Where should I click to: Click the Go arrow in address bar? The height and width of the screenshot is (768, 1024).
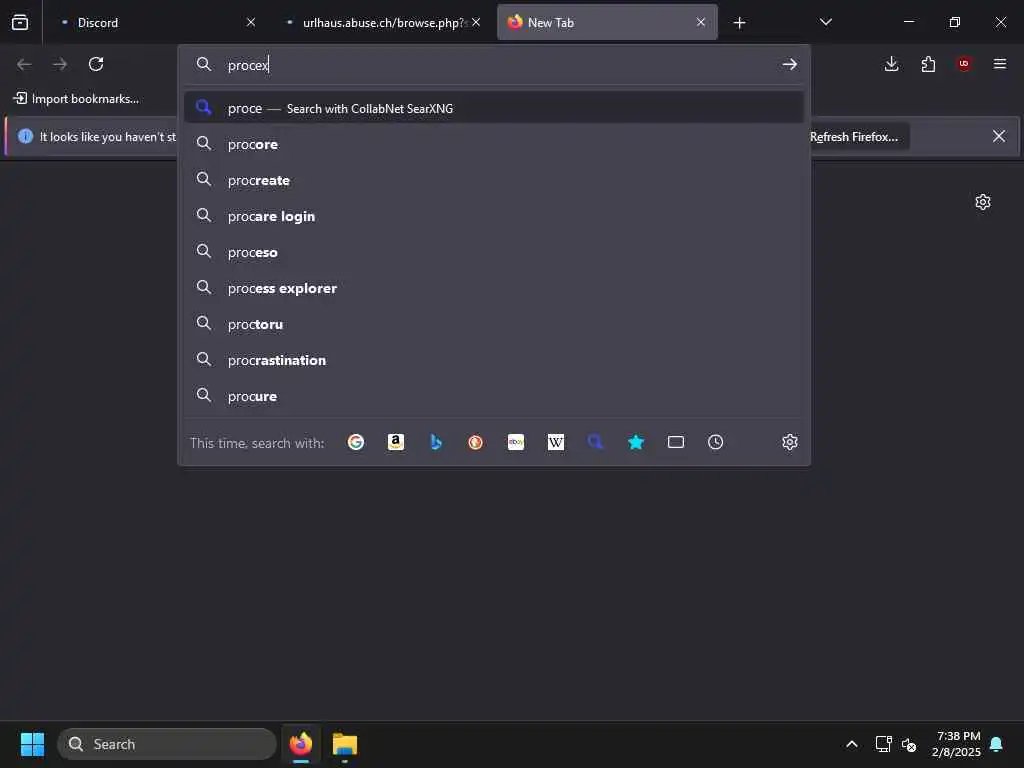click(x=790, y=64)
